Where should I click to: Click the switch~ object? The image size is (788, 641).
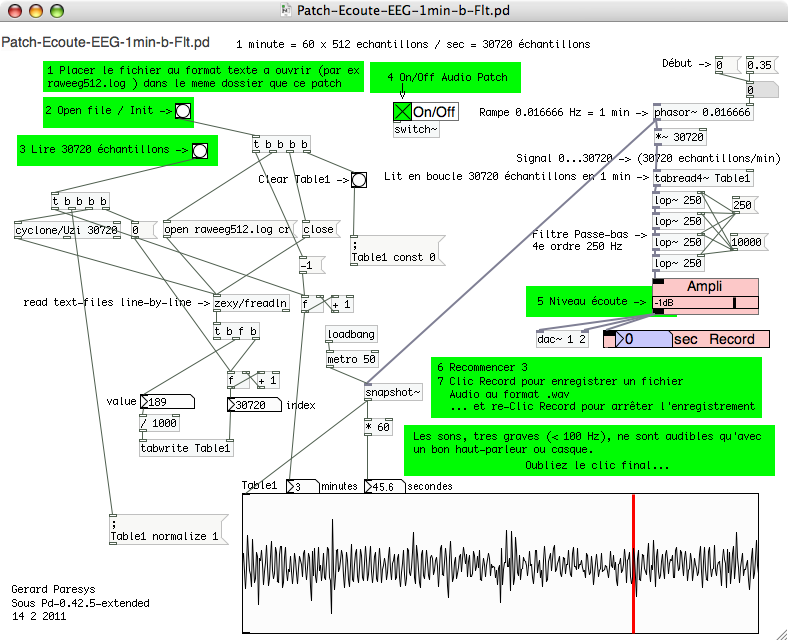[x=416, y=130]
